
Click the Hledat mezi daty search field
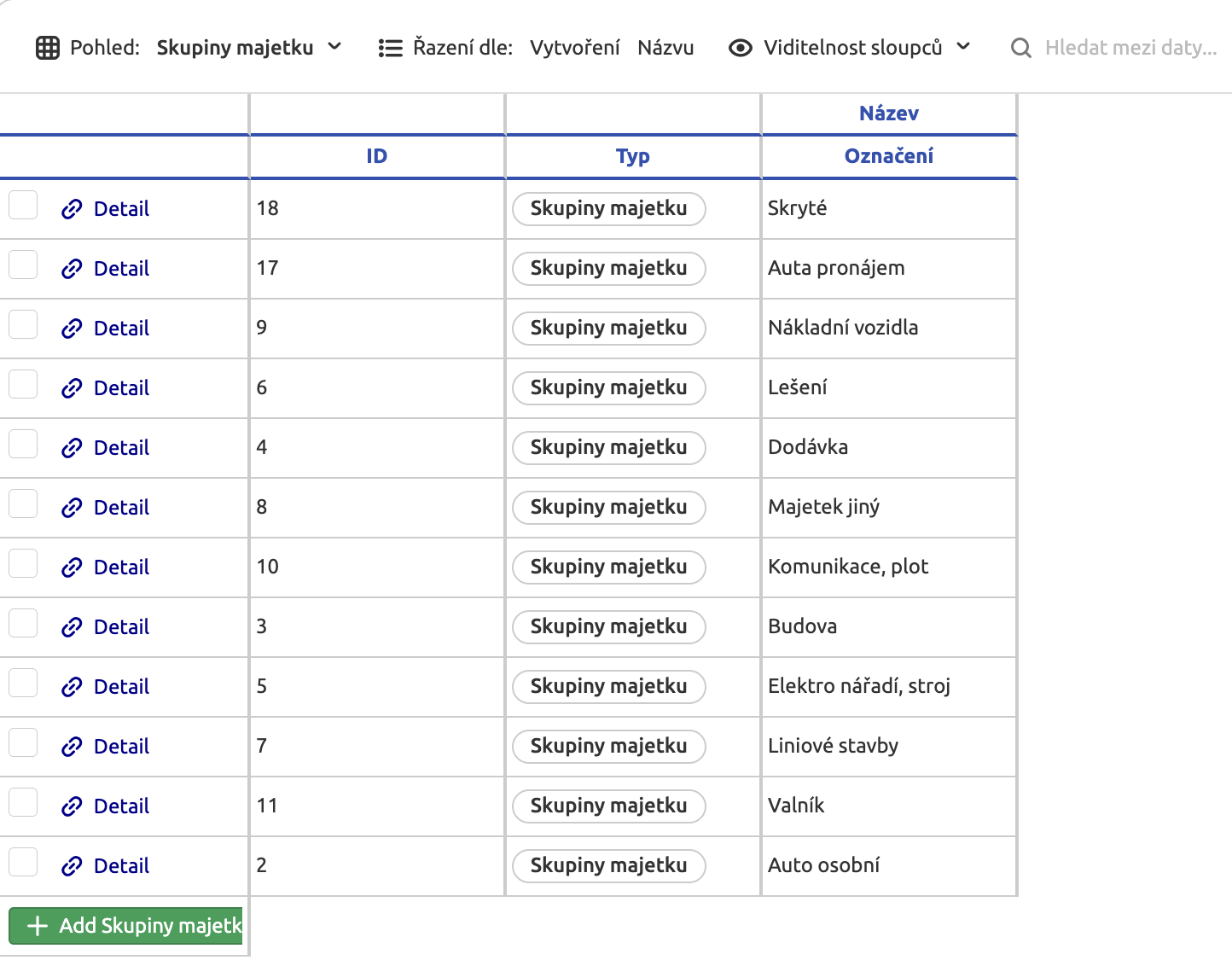tap(1126, 48)
